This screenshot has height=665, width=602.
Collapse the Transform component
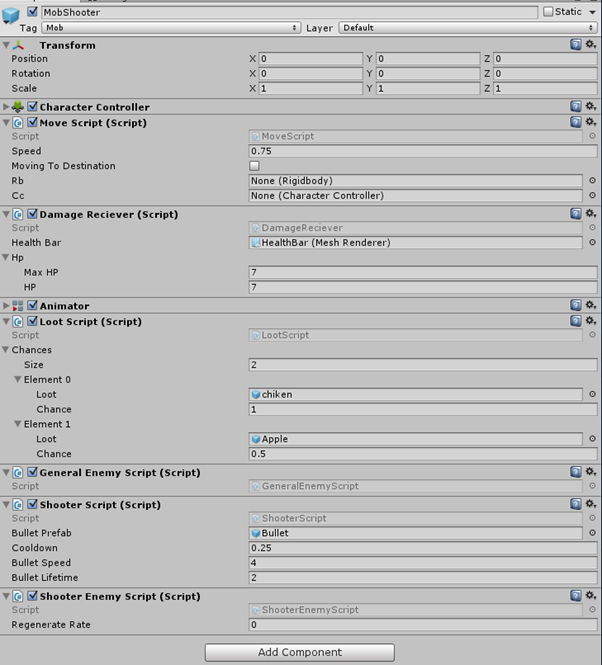(6, 45)
